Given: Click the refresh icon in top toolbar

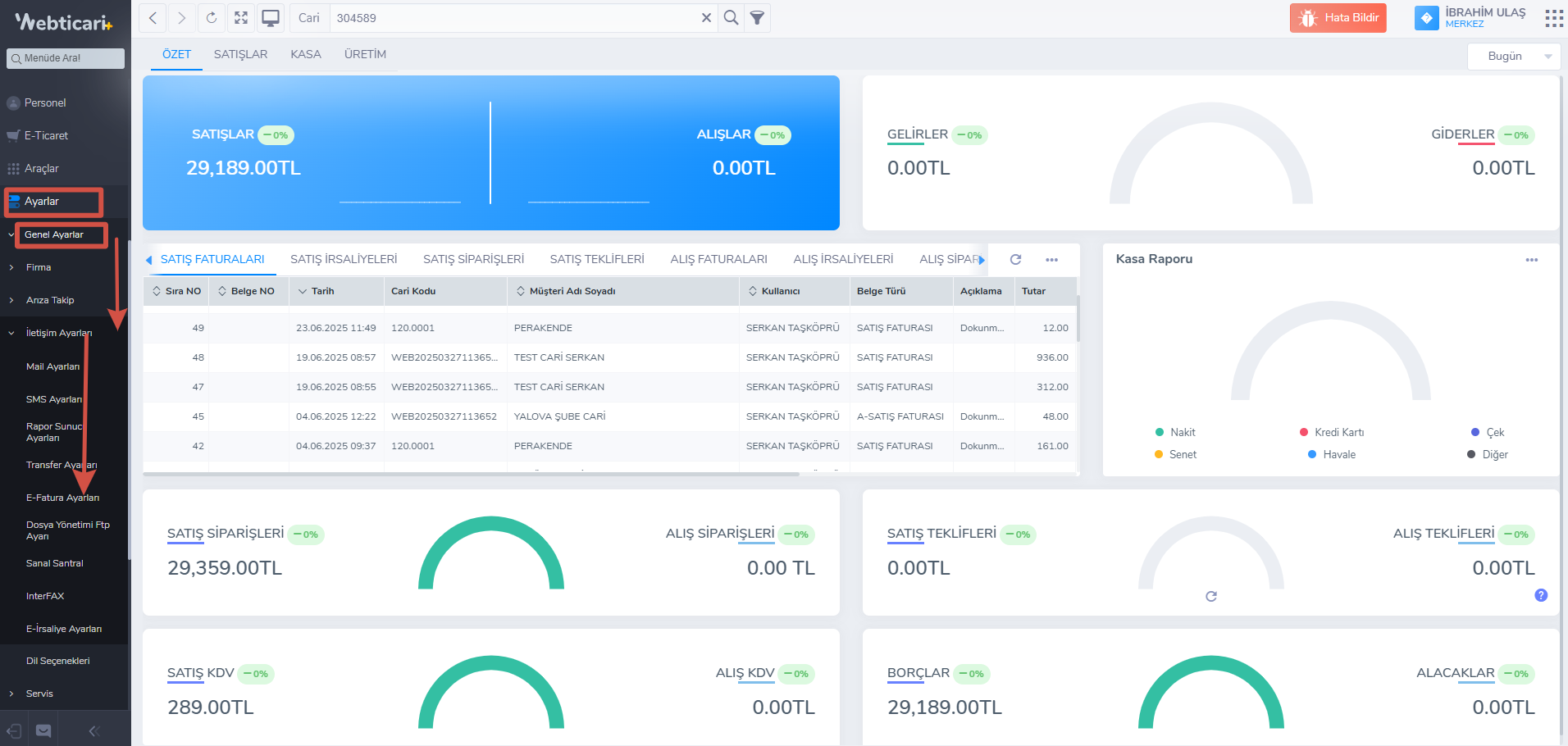Looking at the screenshot, I should pos(212,18).
